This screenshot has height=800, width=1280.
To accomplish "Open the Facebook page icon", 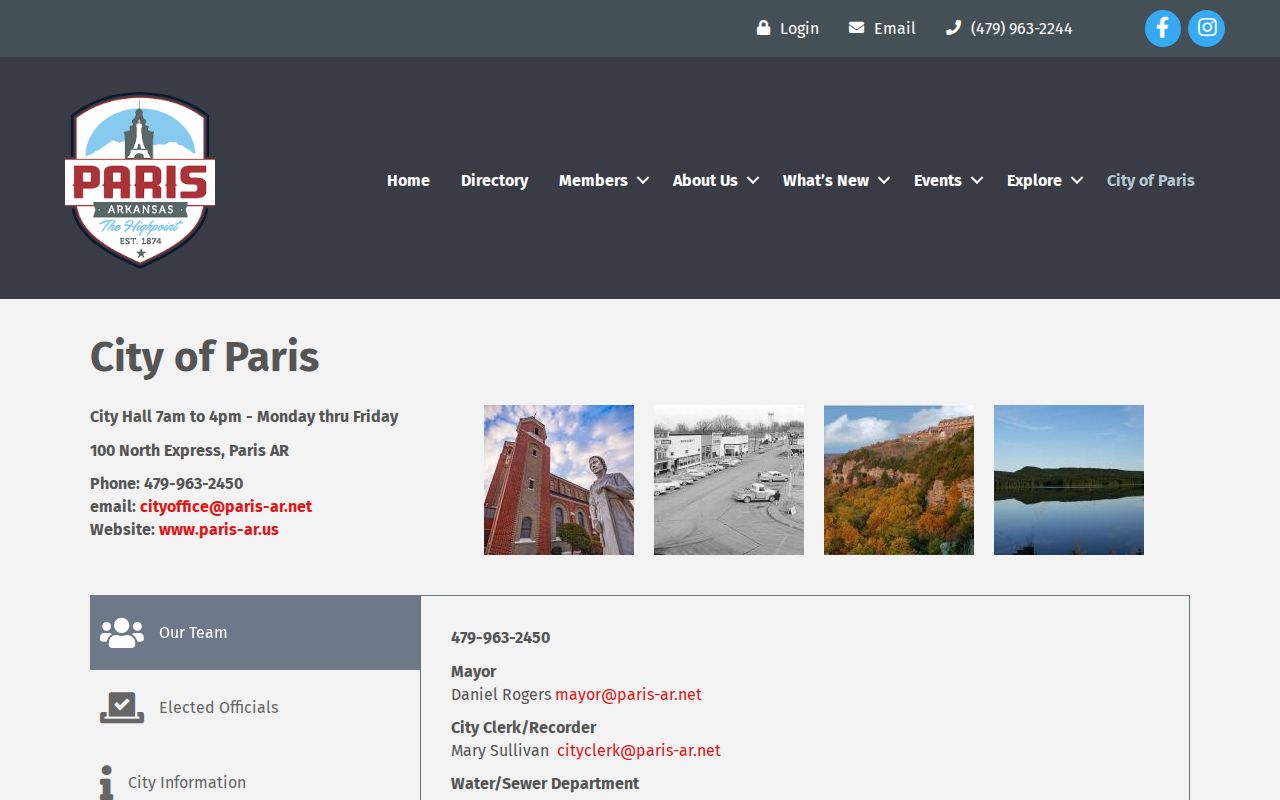I will point(1162,28).
